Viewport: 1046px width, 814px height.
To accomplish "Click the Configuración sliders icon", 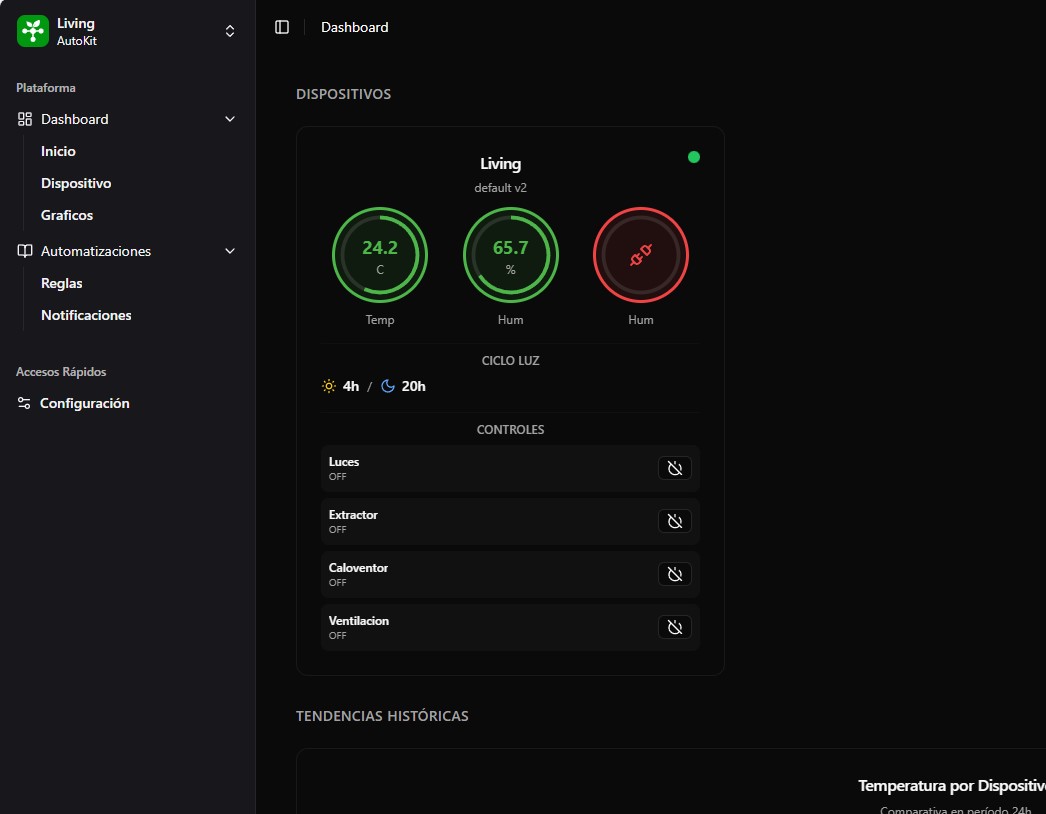I will click(x=25, y=403).
